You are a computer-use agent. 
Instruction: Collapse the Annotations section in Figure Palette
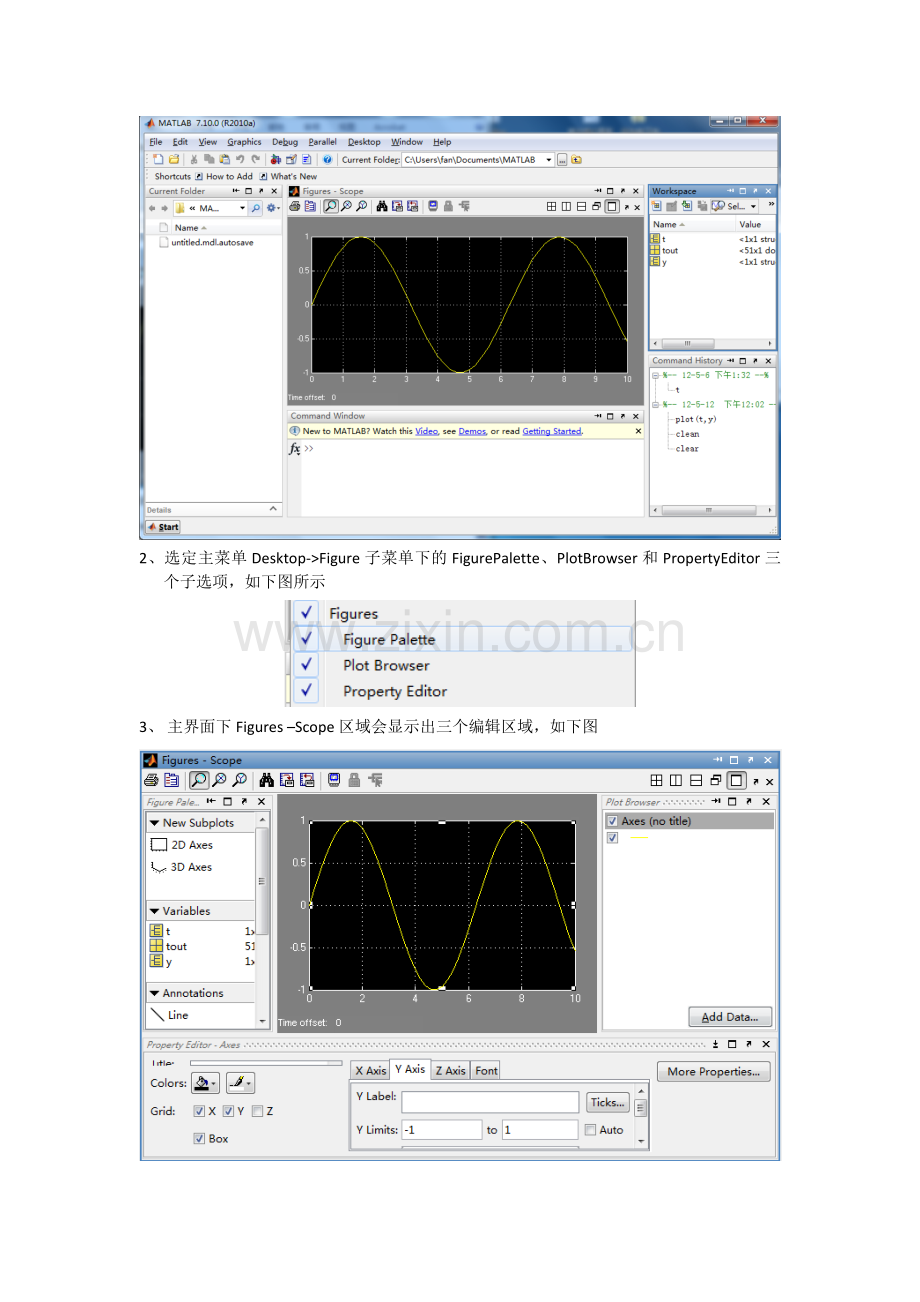pos(155,993)
